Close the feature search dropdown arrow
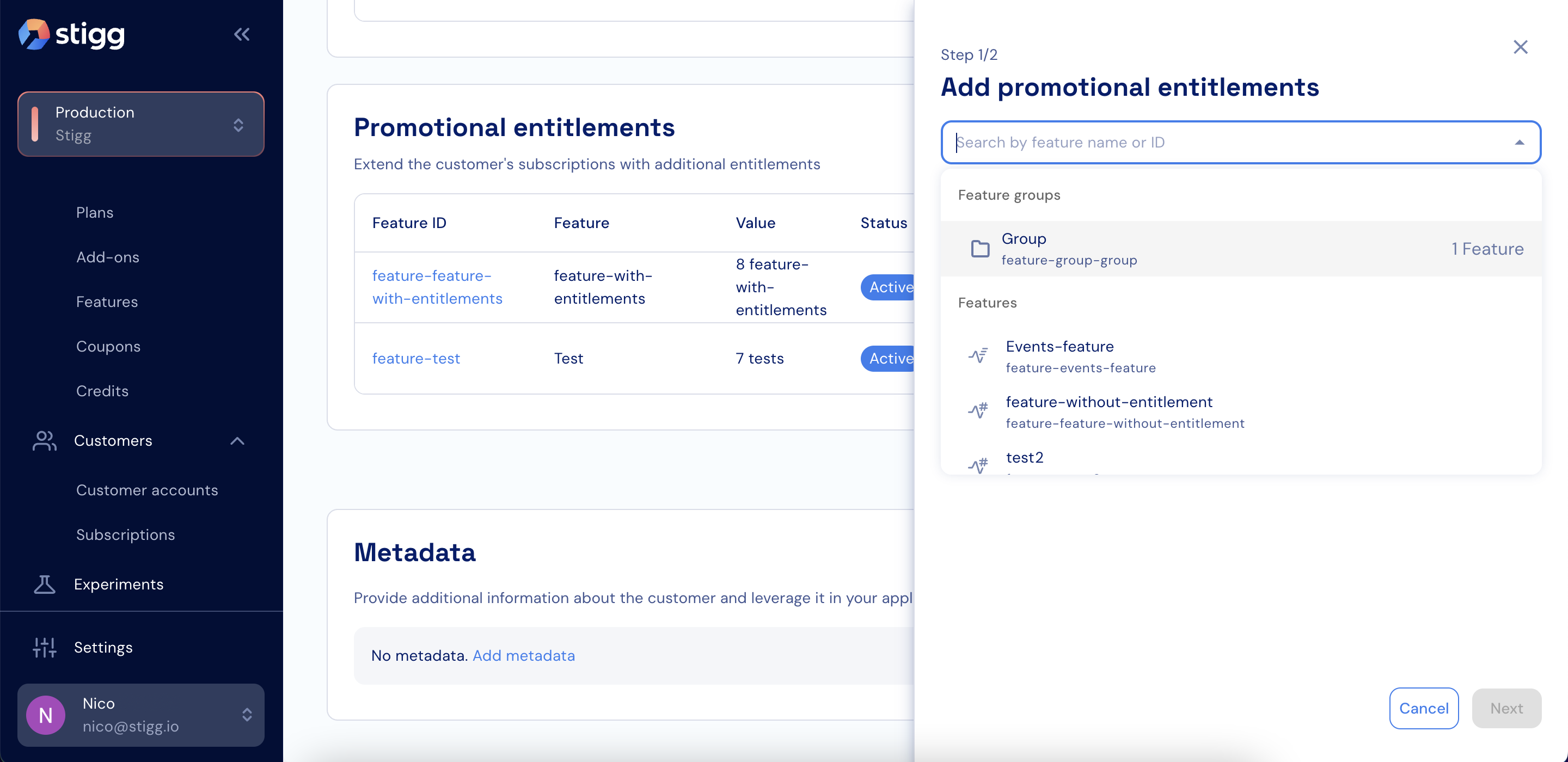1568x762 pixels. tap(1520, 143)
